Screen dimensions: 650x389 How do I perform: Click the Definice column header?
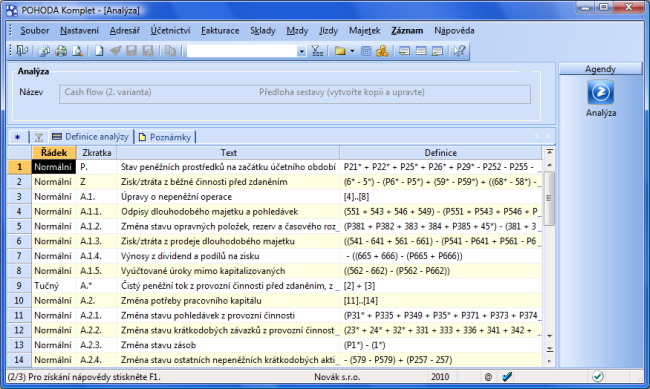click(440, 153)
